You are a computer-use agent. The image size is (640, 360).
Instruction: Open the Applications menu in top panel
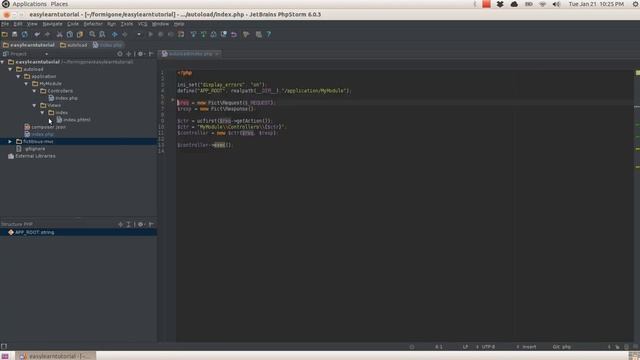(29, 4)
